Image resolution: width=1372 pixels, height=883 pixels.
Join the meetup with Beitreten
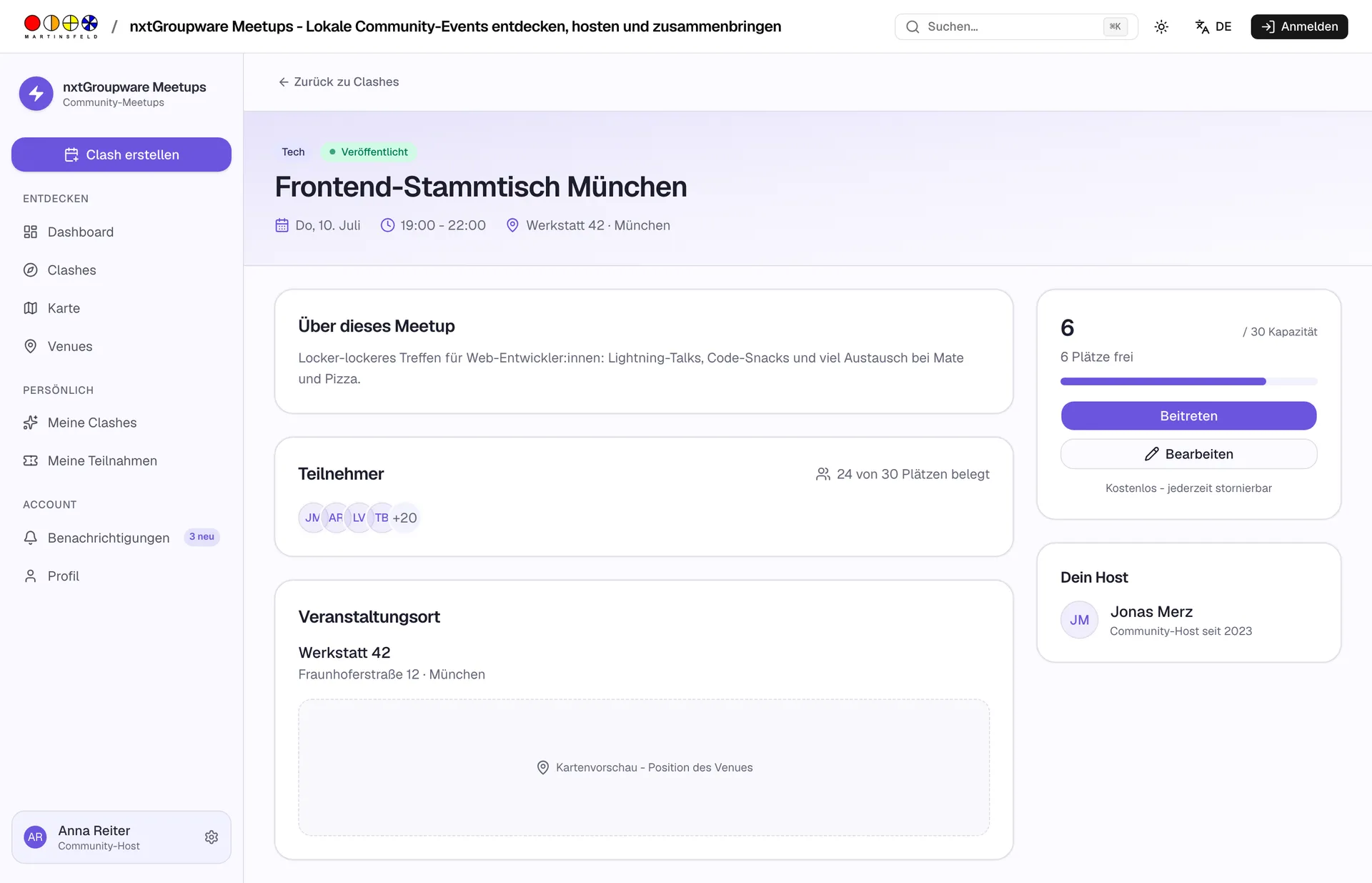1188,415
